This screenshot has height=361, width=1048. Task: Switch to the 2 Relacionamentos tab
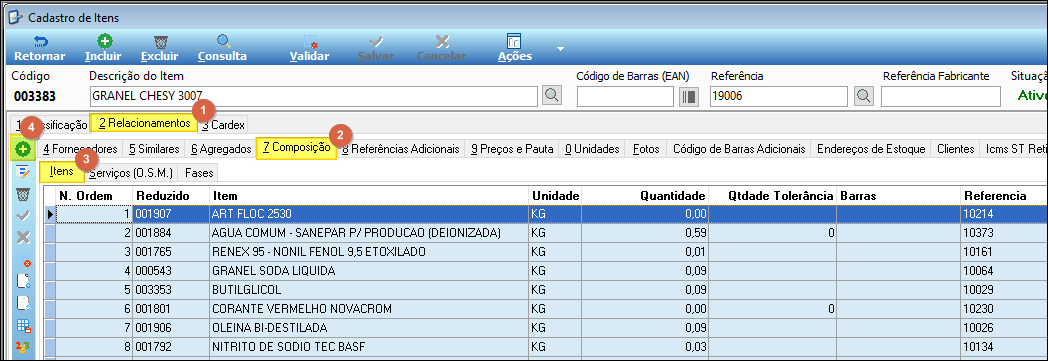tap(144, 123)
